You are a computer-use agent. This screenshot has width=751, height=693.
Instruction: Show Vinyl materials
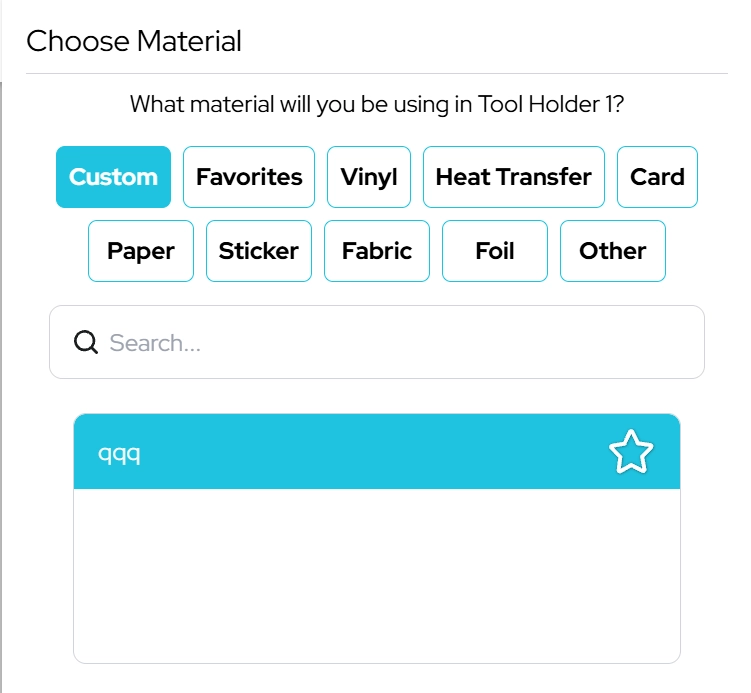[x=369, y=177]
